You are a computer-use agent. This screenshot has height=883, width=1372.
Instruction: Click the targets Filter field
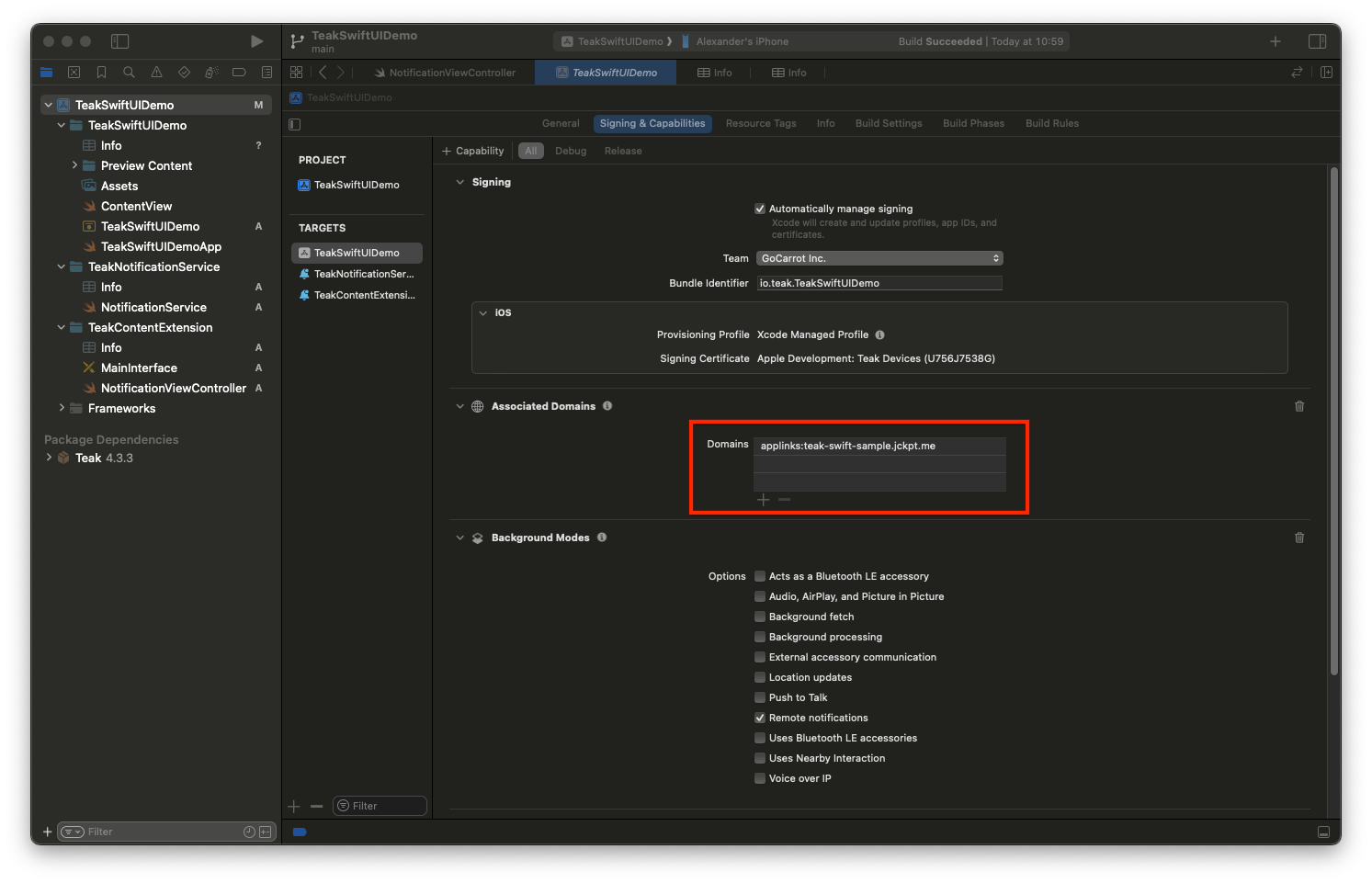tap(380, 806)
